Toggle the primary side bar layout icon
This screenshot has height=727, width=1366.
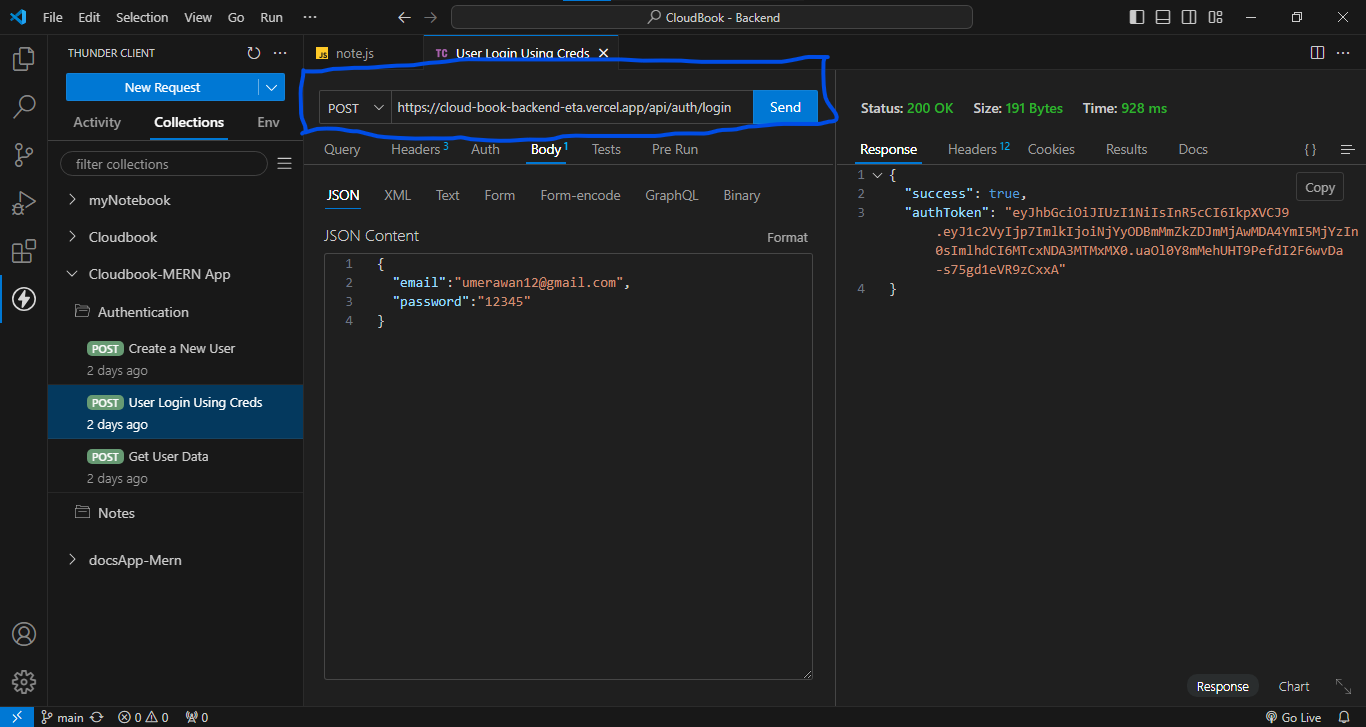1137,17
